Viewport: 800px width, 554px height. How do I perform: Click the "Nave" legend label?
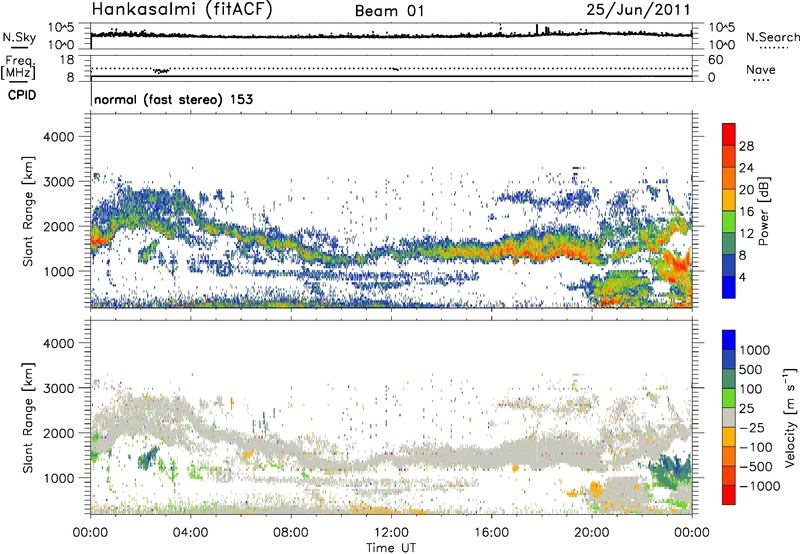760,70
